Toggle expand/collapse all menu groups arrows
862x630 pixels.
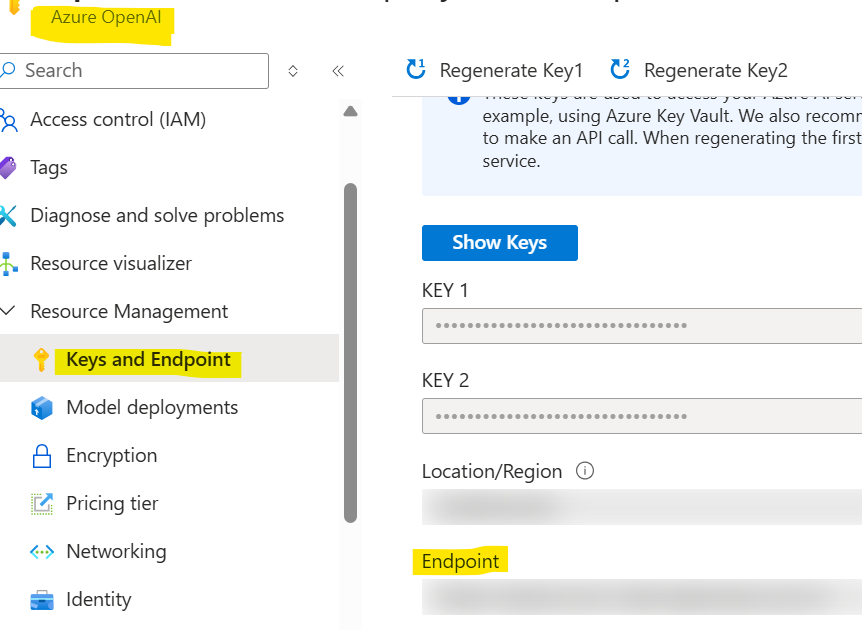(x=293, y=71)
